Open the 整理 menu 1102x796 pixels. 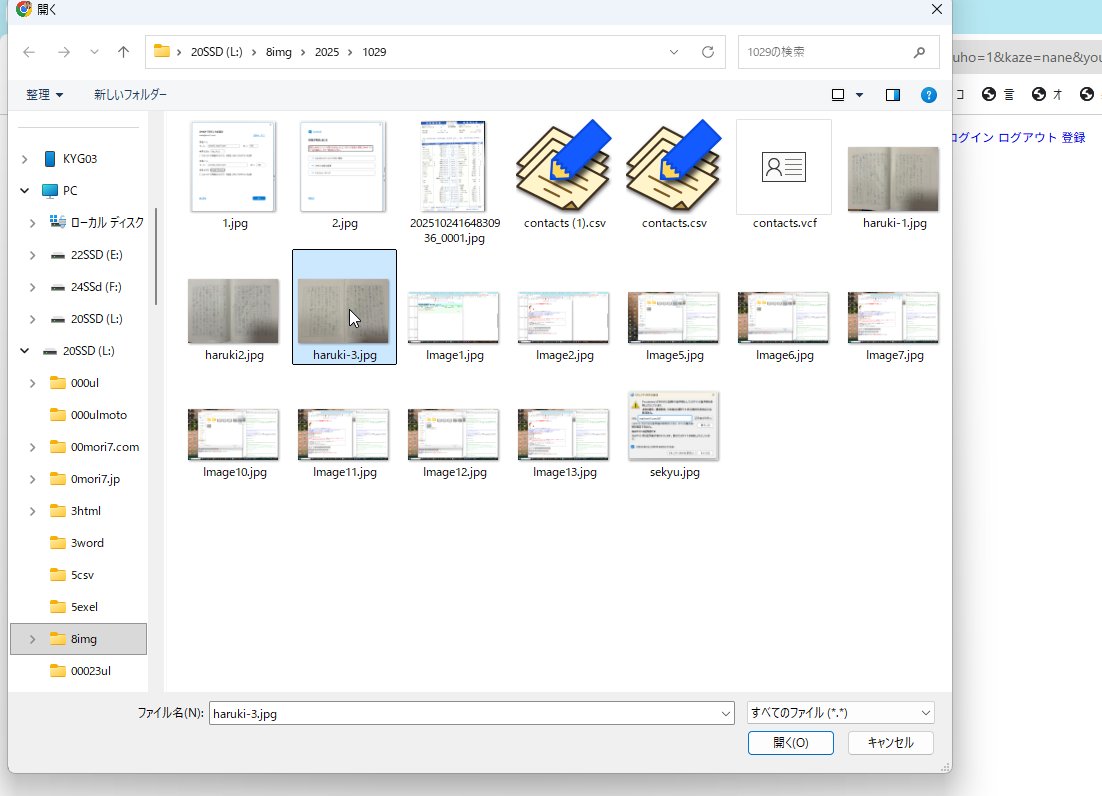tap(44, 95)
